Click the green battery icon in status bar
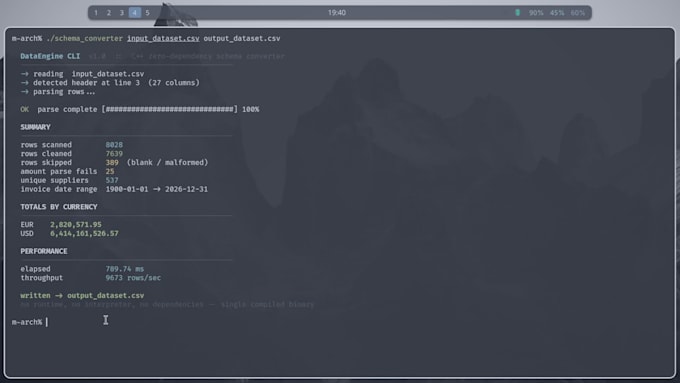 coord(517,13)
